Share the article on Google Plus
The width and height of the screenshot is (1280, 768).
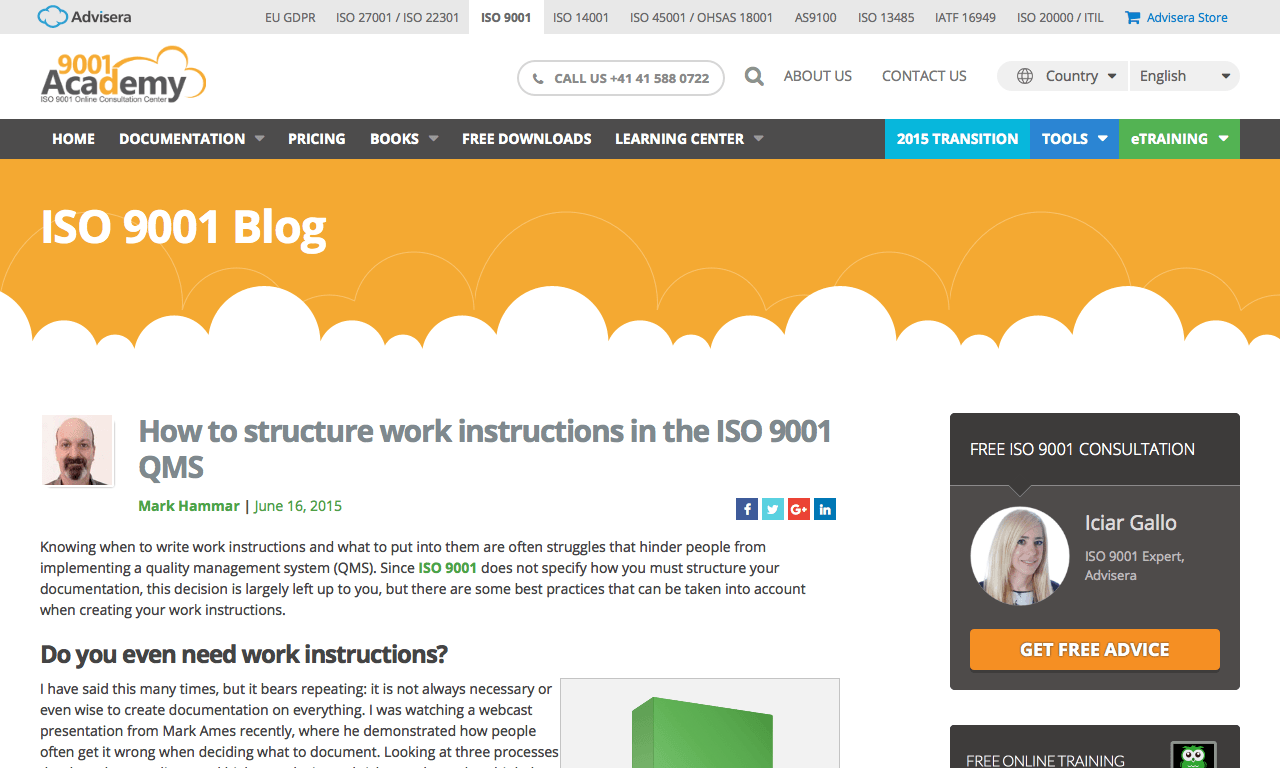799,509
